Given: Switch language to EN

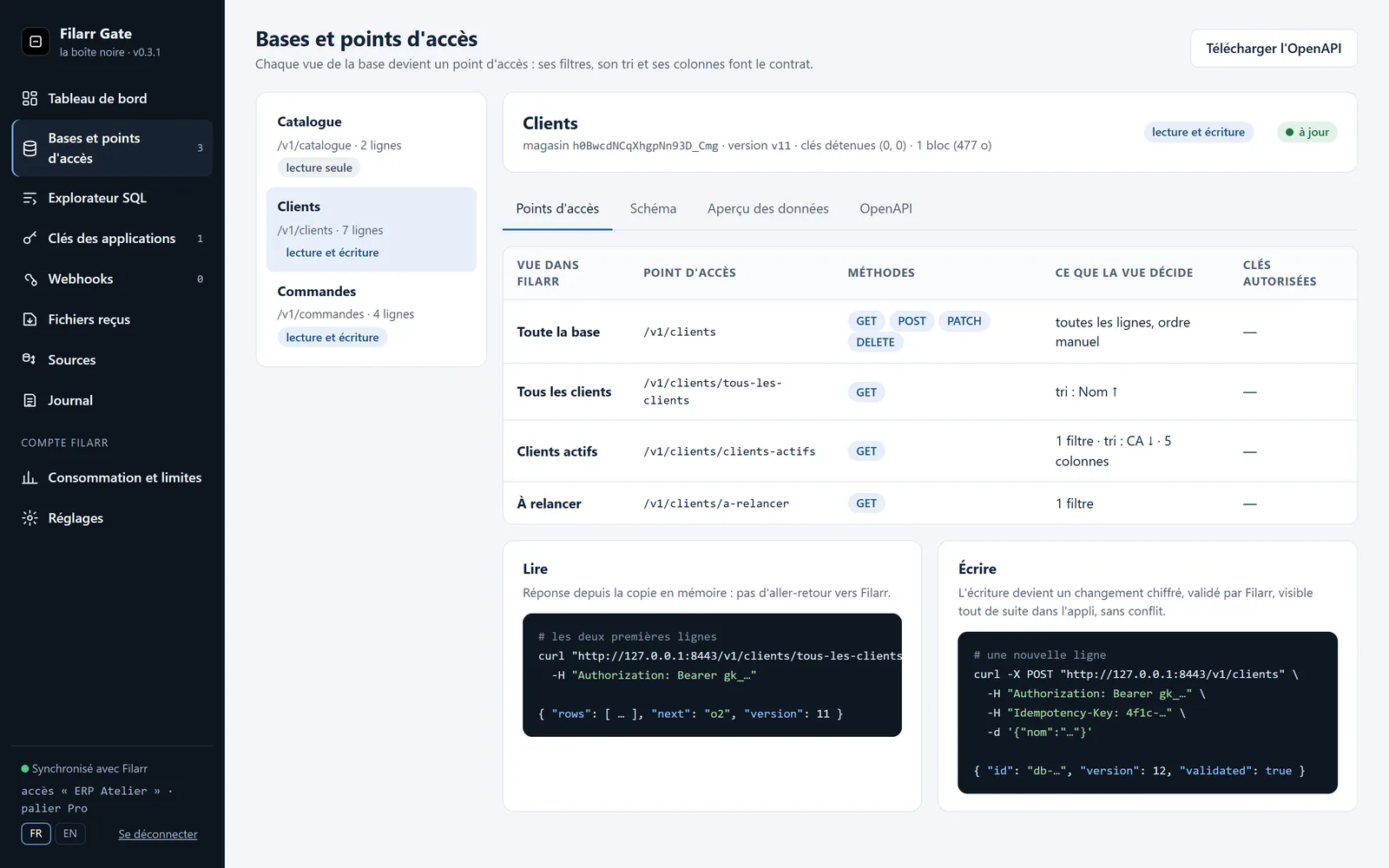Looking at the screenshot, I should coord(70,833).
